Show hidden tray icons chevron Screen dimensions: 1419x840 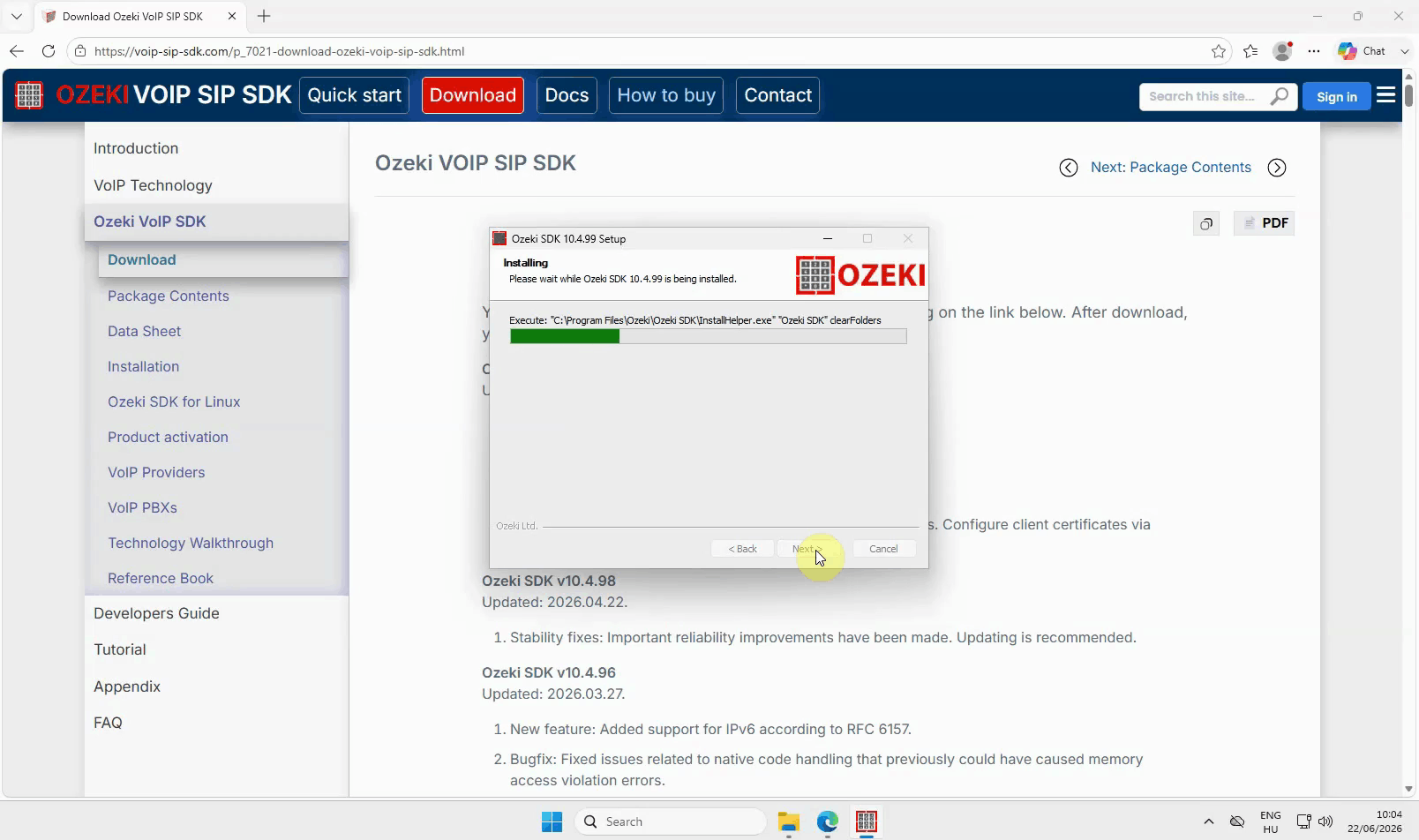pyautogui.click(x=1208, y=821)
